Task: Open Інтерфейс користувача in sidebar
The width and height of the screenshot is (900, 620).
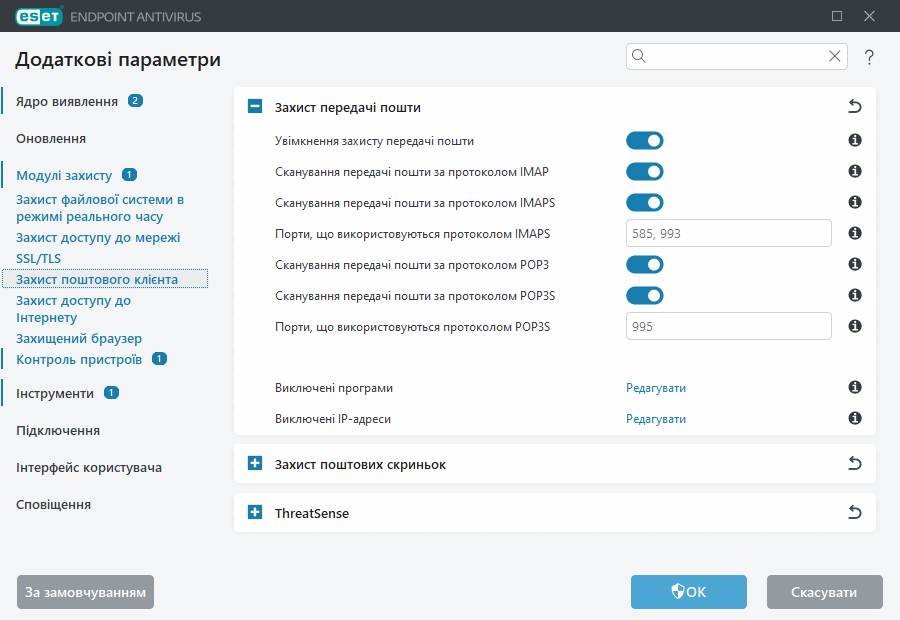Action: [89, 468]
